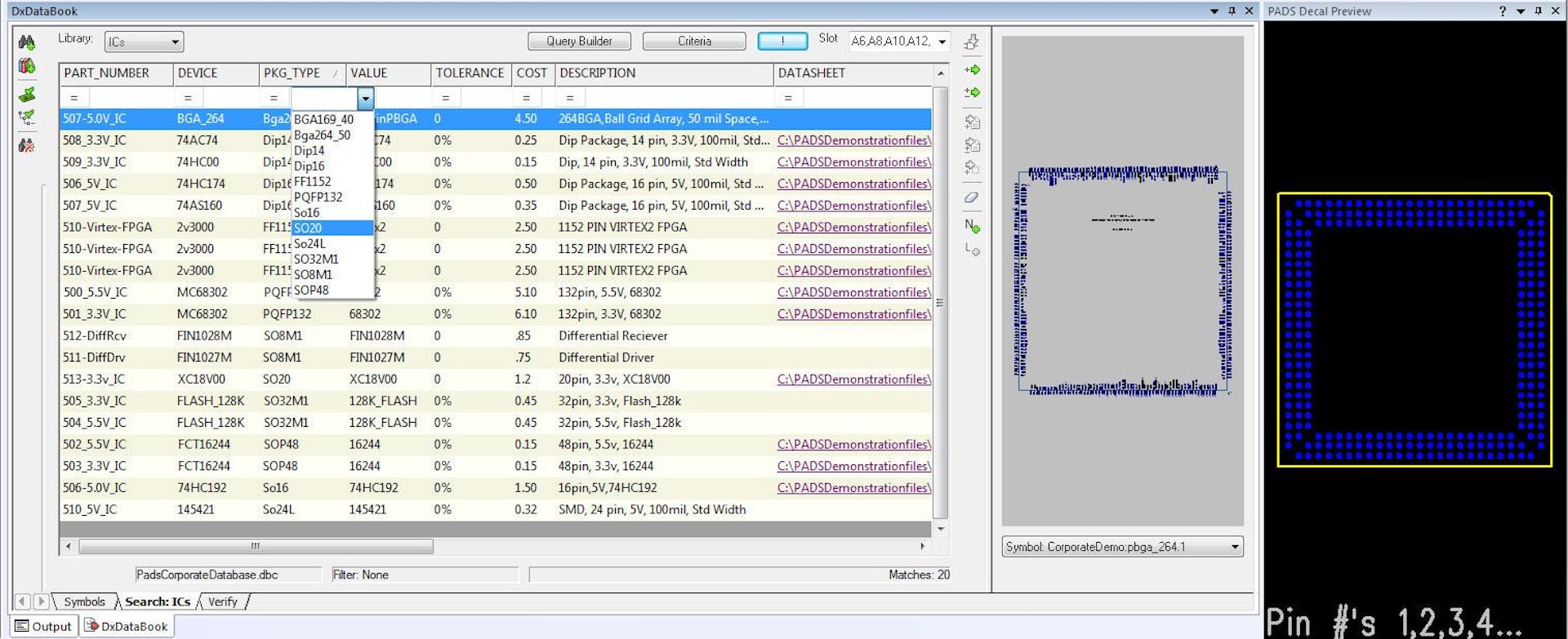Screen dimensions: 1568x639
Task: Click the horizontal scrollbar under the table
Action: 255,547
